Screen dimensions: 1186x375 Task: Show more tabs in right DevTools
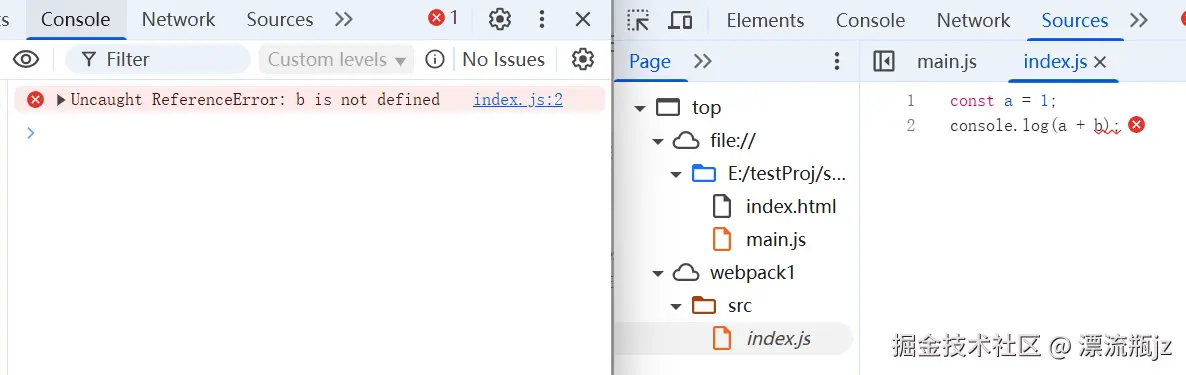tap(1138, 20)
